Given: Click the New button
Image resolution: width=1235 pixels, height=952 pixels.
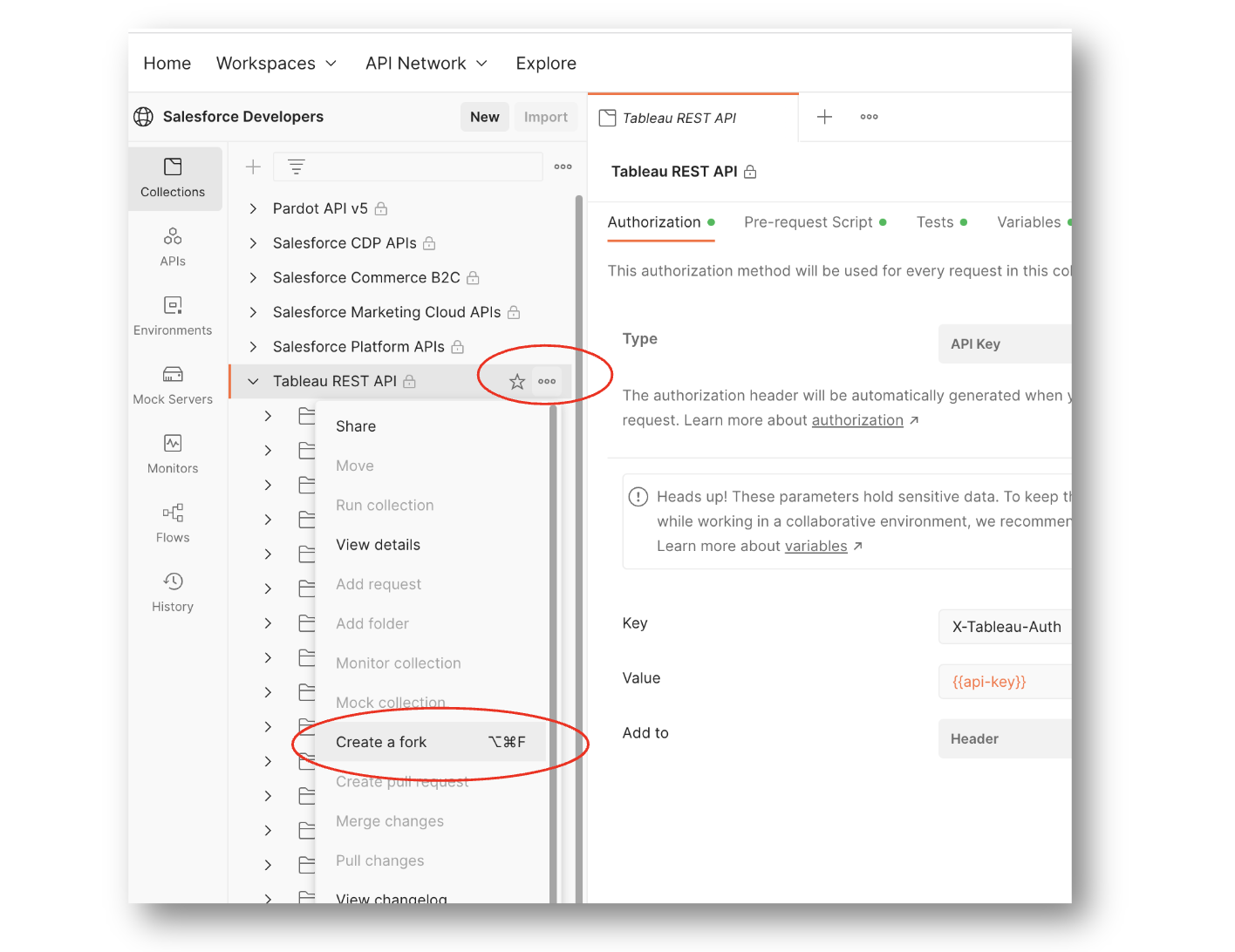Looking at the screenshot, I should coord(485,117).
